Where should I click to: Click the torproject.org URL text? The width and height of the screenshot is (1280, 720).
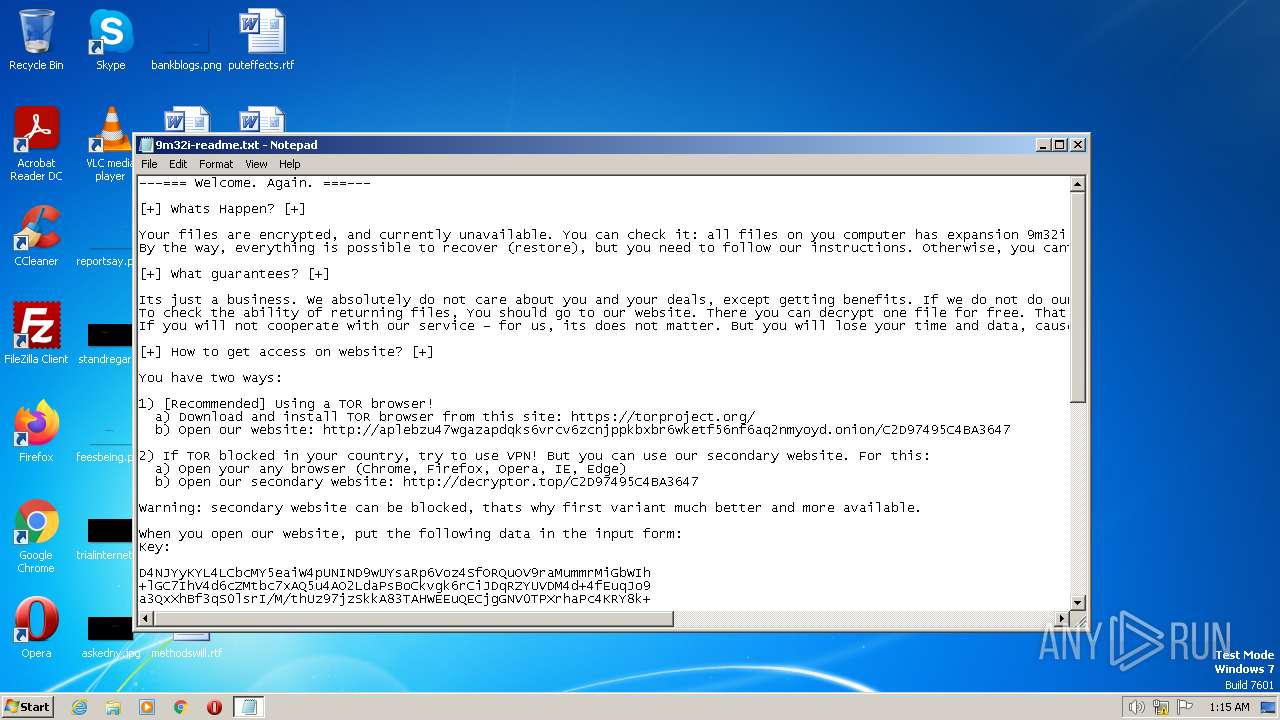point(663,417)
